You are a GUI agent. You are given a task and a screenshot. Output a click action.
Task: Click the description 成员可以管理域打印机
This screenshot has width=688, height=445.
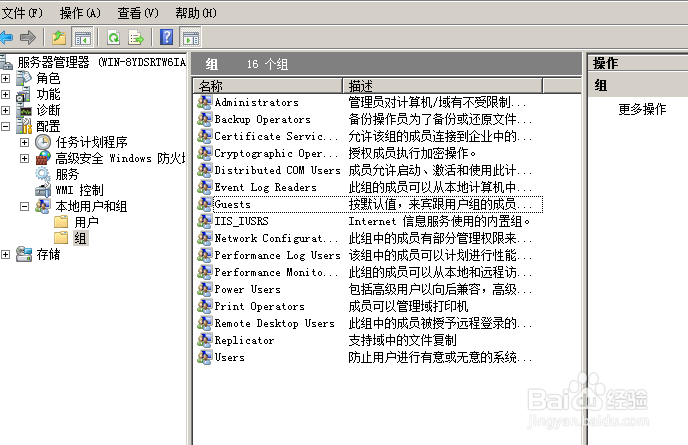pos(408,306)
